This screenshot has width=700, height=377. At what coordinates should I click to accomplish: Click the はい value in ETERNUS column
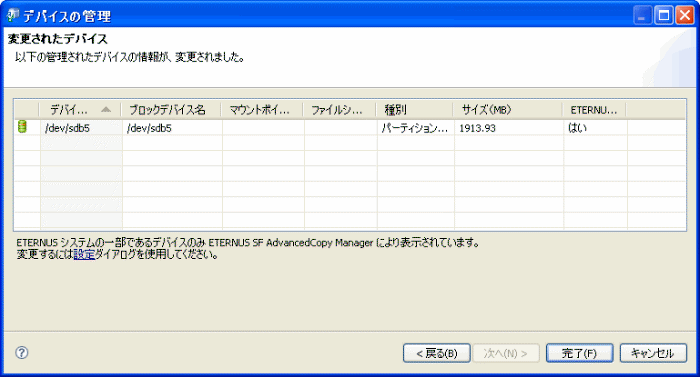tap(577, 128)
